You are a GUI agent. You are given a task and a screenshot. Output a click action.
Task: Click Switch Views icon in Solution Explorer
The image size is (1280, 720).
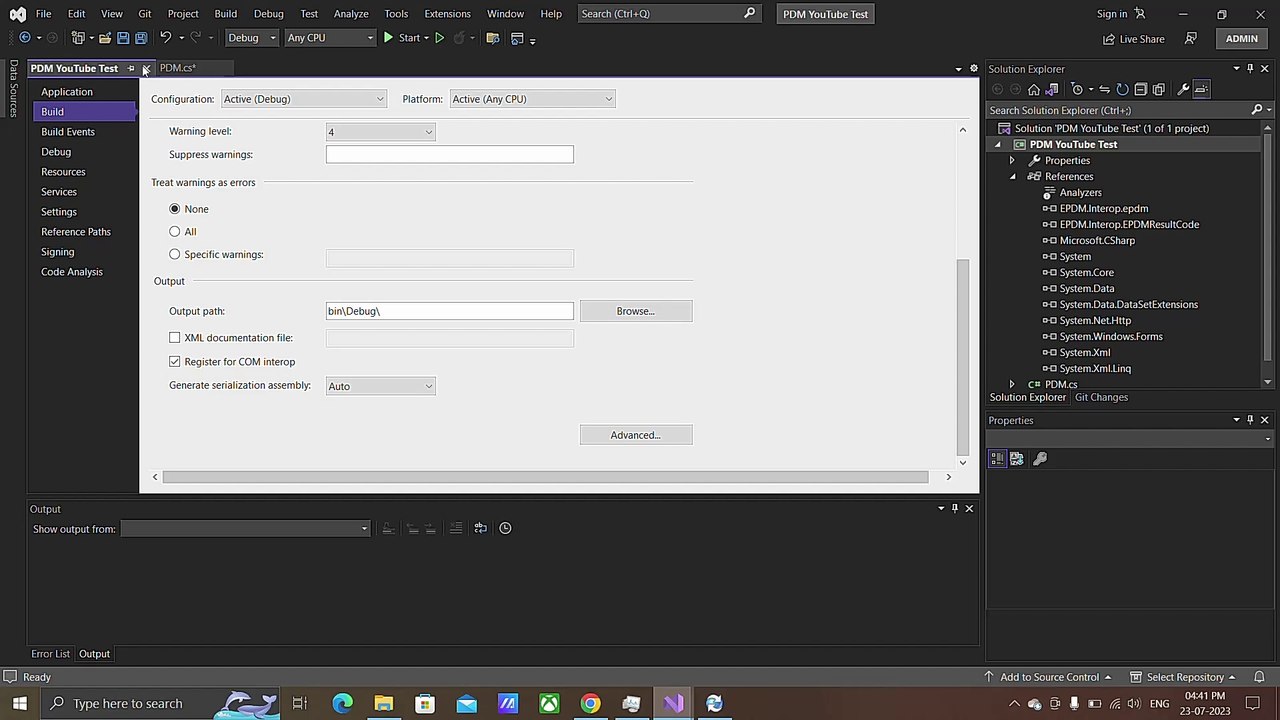(x=1052, y=89)
